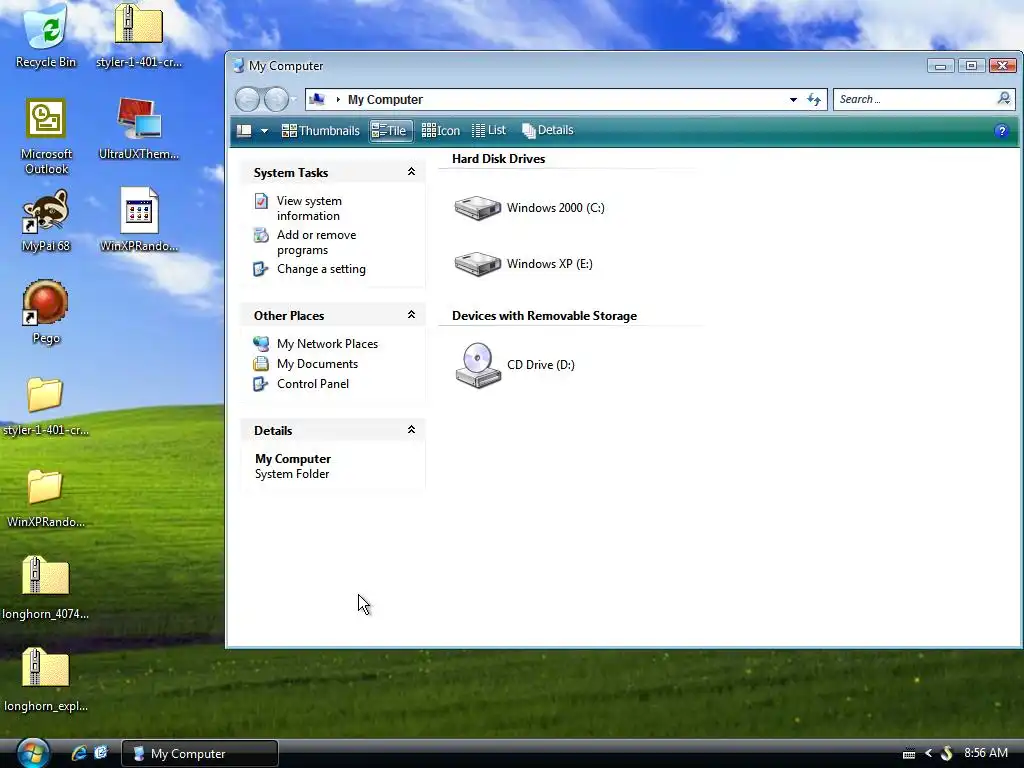This screenshot has height=768, width=1024.
Task: Click the computer icon in address bar
Action: click(317, 99)
